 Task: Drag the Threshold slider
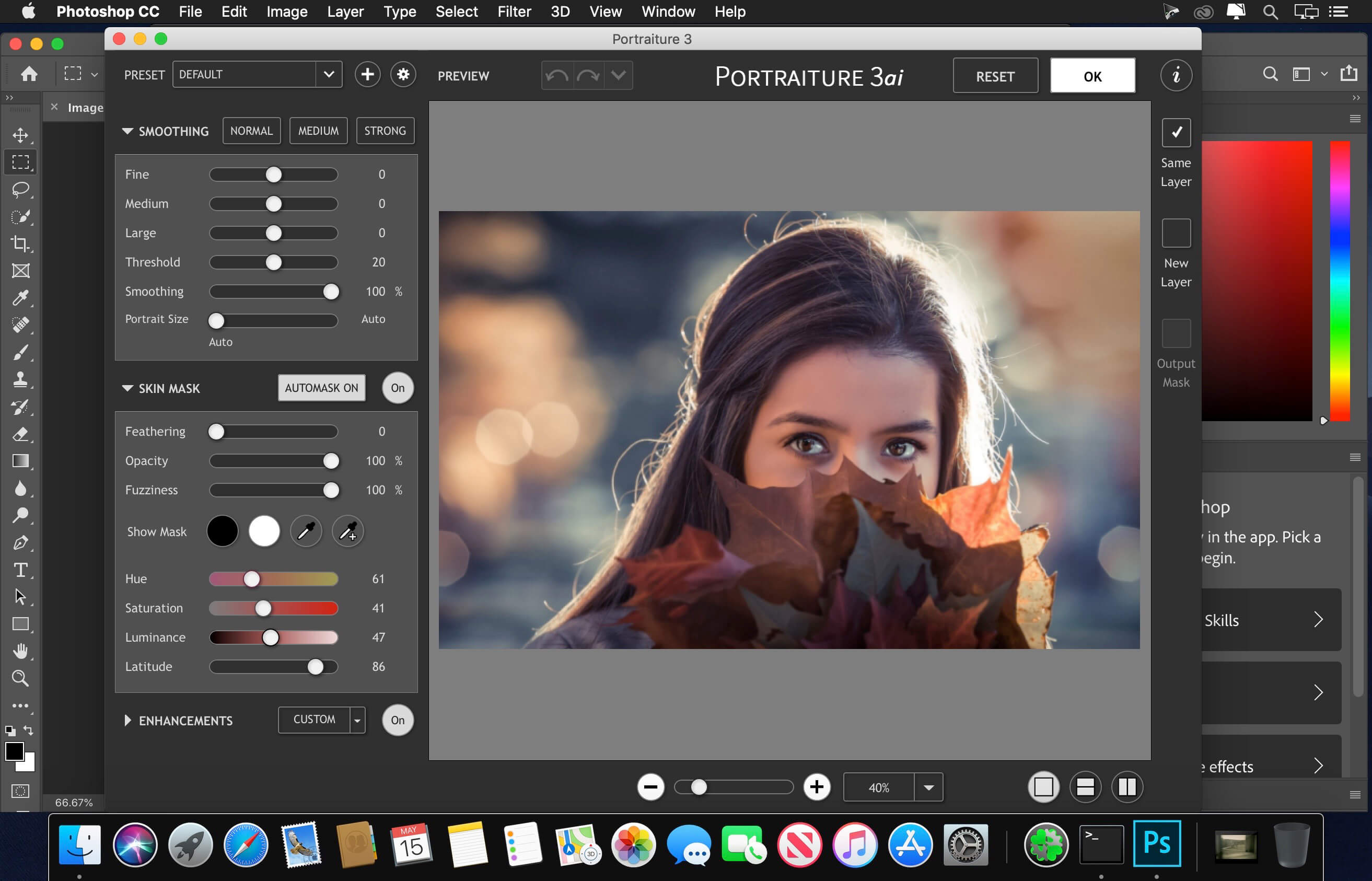[274, 261]
